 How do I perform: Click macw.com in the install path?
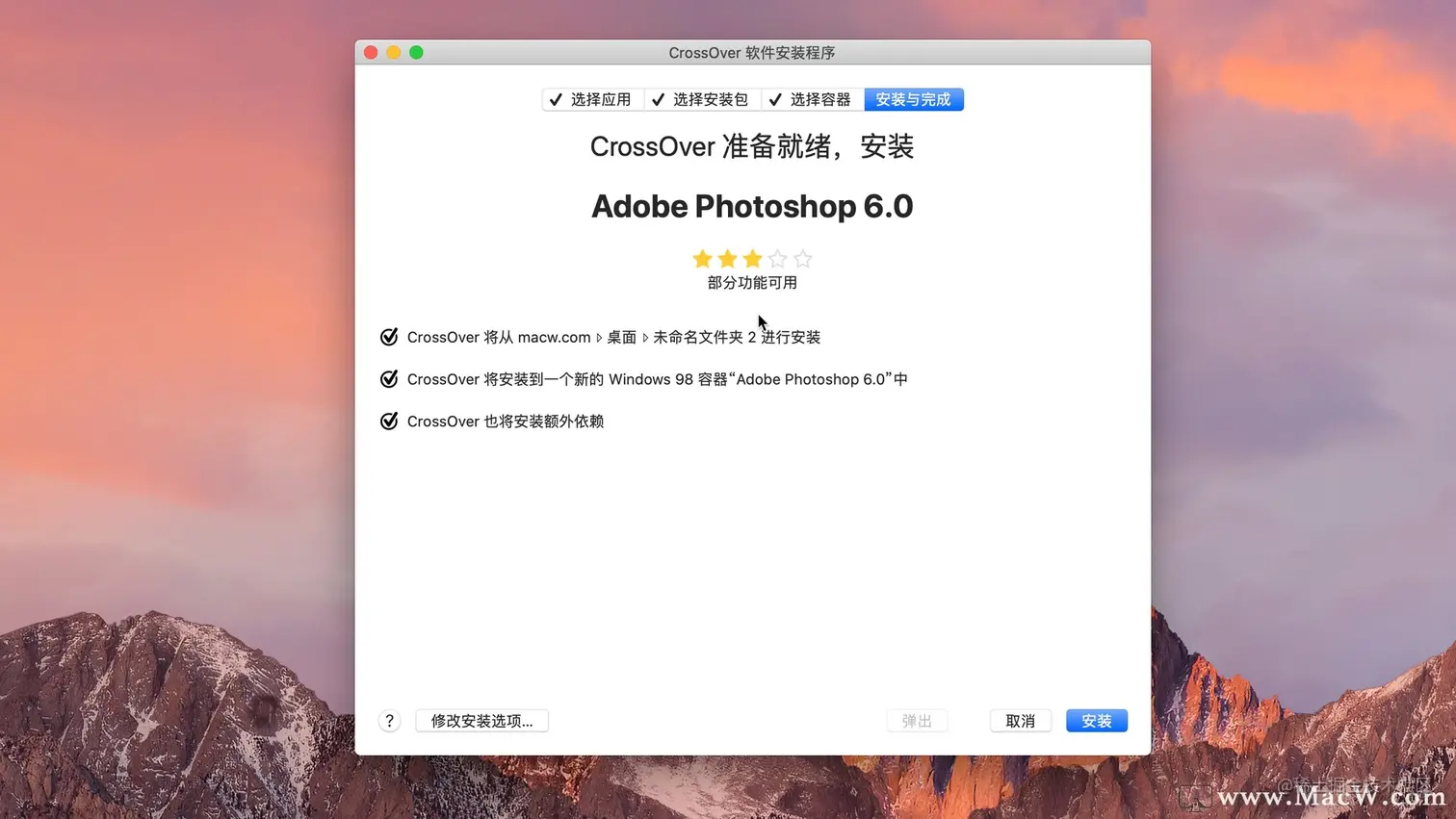(554, 337)
